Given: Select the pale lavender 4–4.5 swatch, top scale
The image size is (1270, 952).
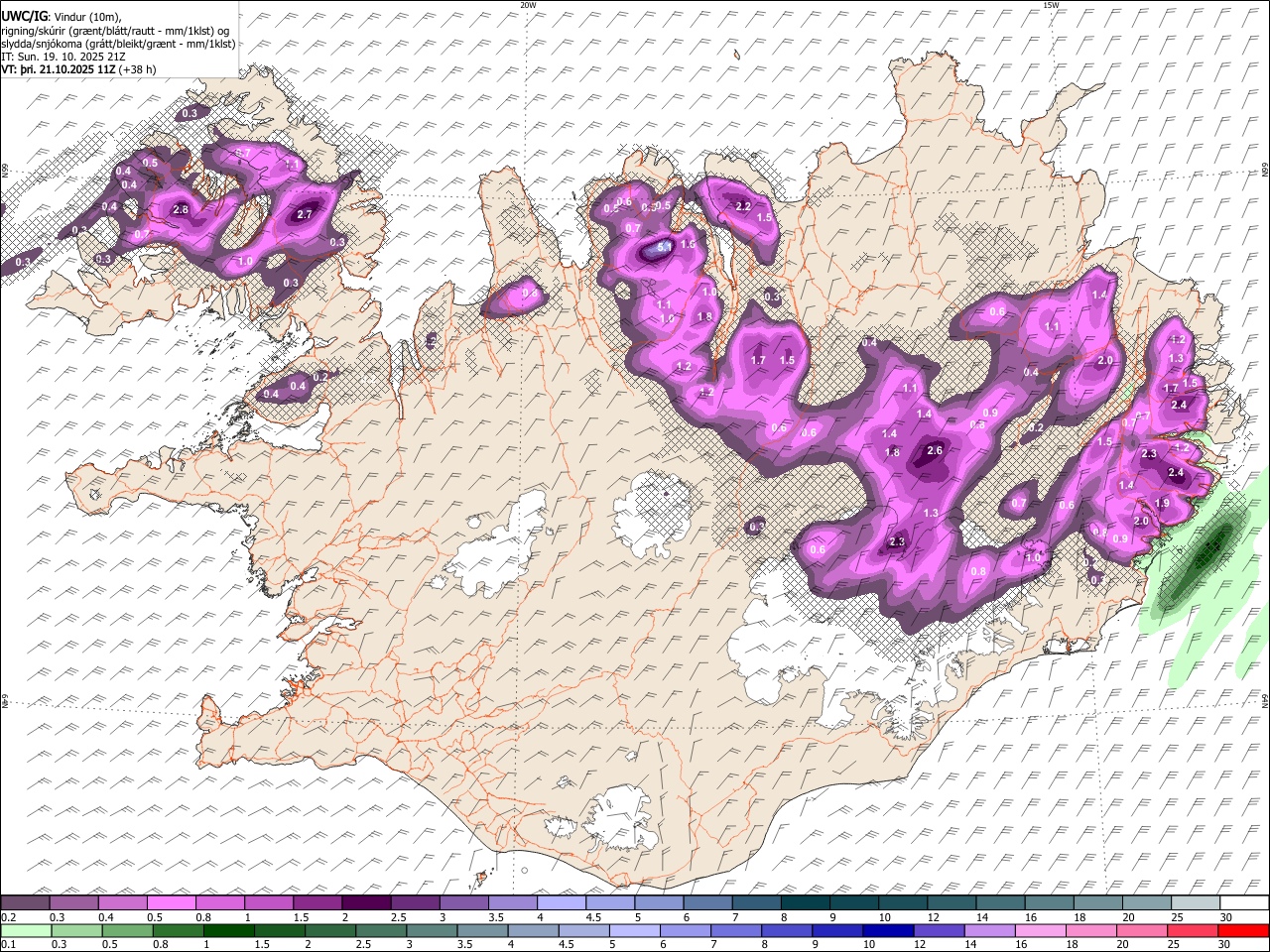Looking at the screenshot, I should tap(560, 902).
